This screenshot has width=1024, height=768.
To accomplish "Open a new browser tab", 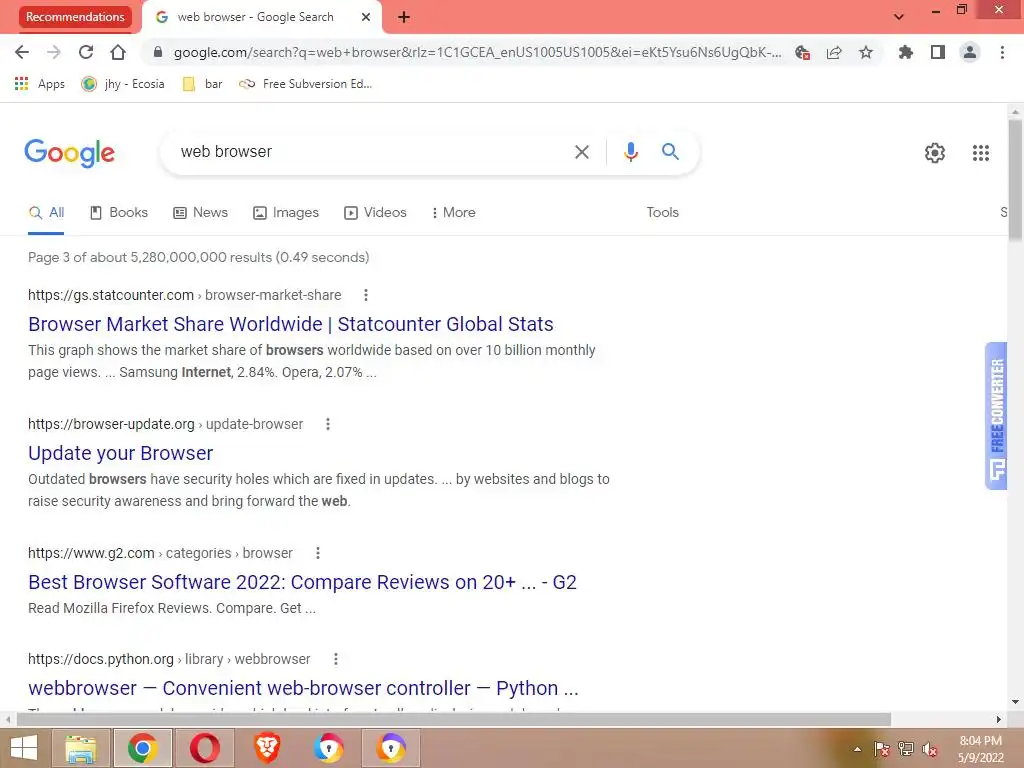I will [x=404, y=17].
